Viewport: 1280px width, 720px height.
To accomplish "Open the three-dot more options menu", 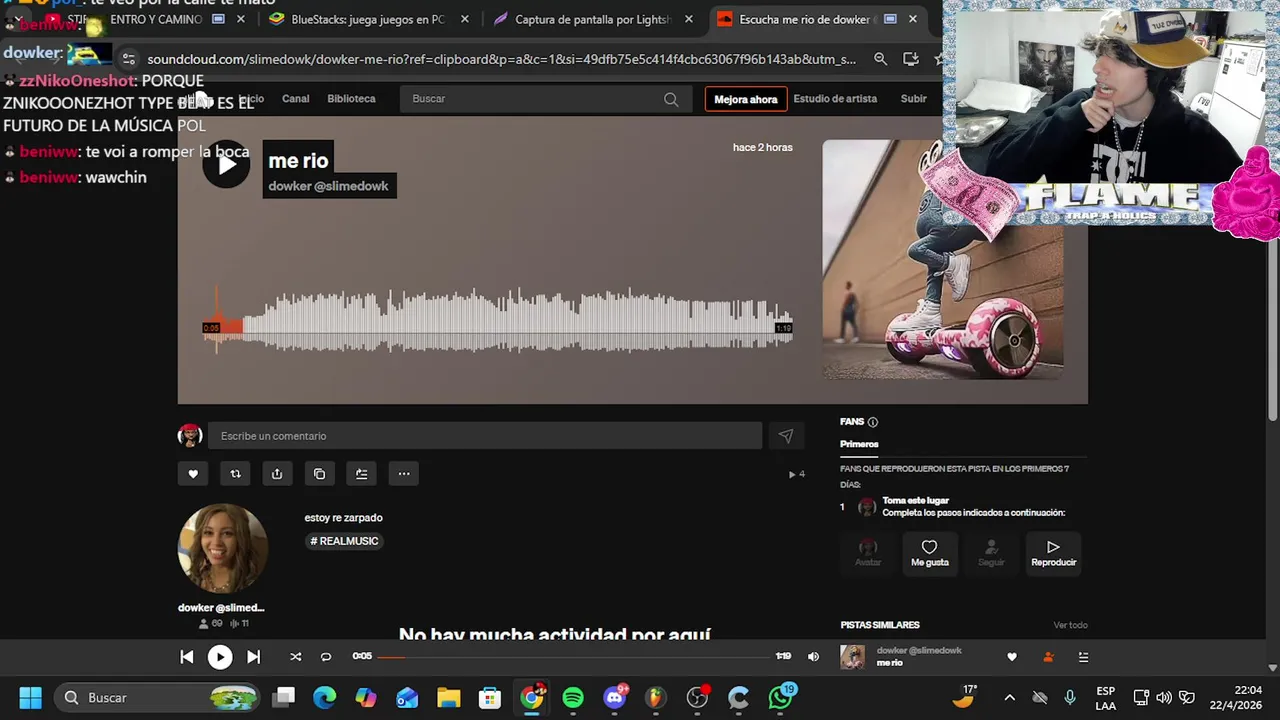I will coord(404,474).
